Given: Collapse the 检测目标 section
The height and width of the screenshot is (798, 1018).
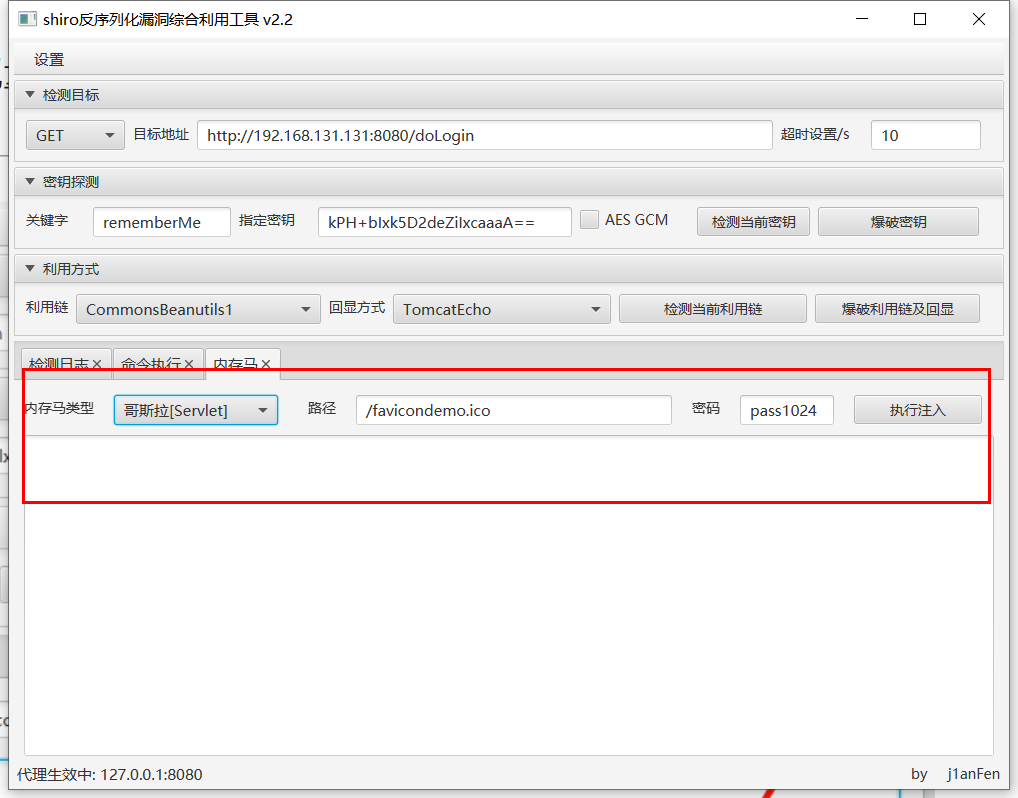Looking at the screenshot, I should pyautogui.click(x=30, y=94).
